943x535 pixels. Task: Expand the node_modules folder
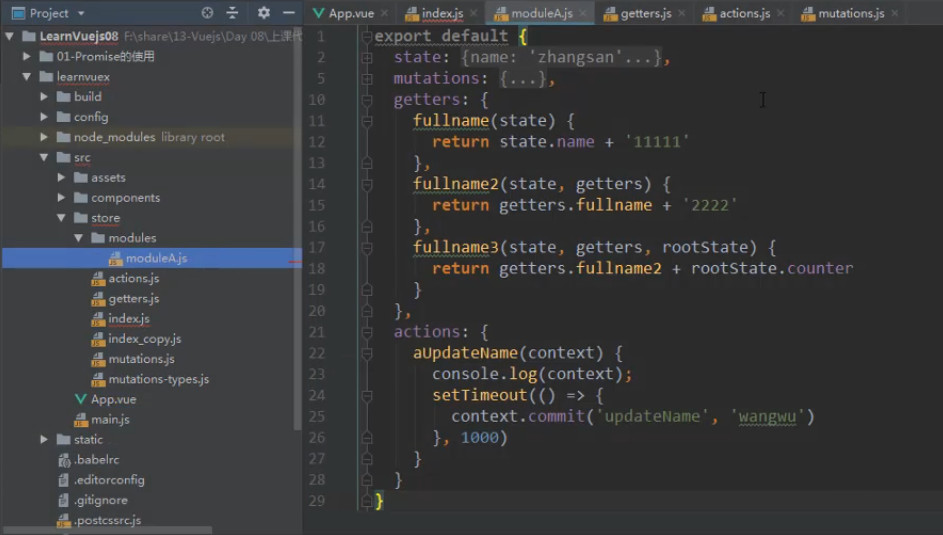coord(44,137)
